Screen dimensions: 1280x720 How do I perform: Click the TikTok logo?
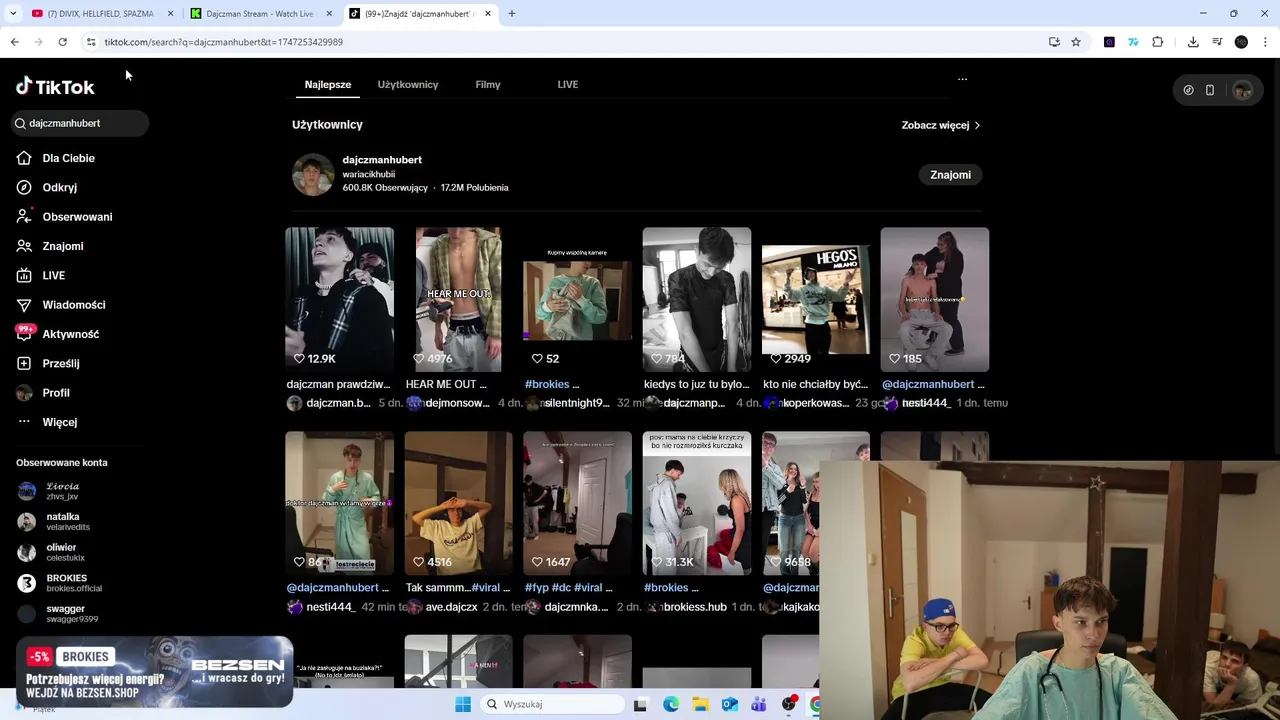tap(55, 87)
